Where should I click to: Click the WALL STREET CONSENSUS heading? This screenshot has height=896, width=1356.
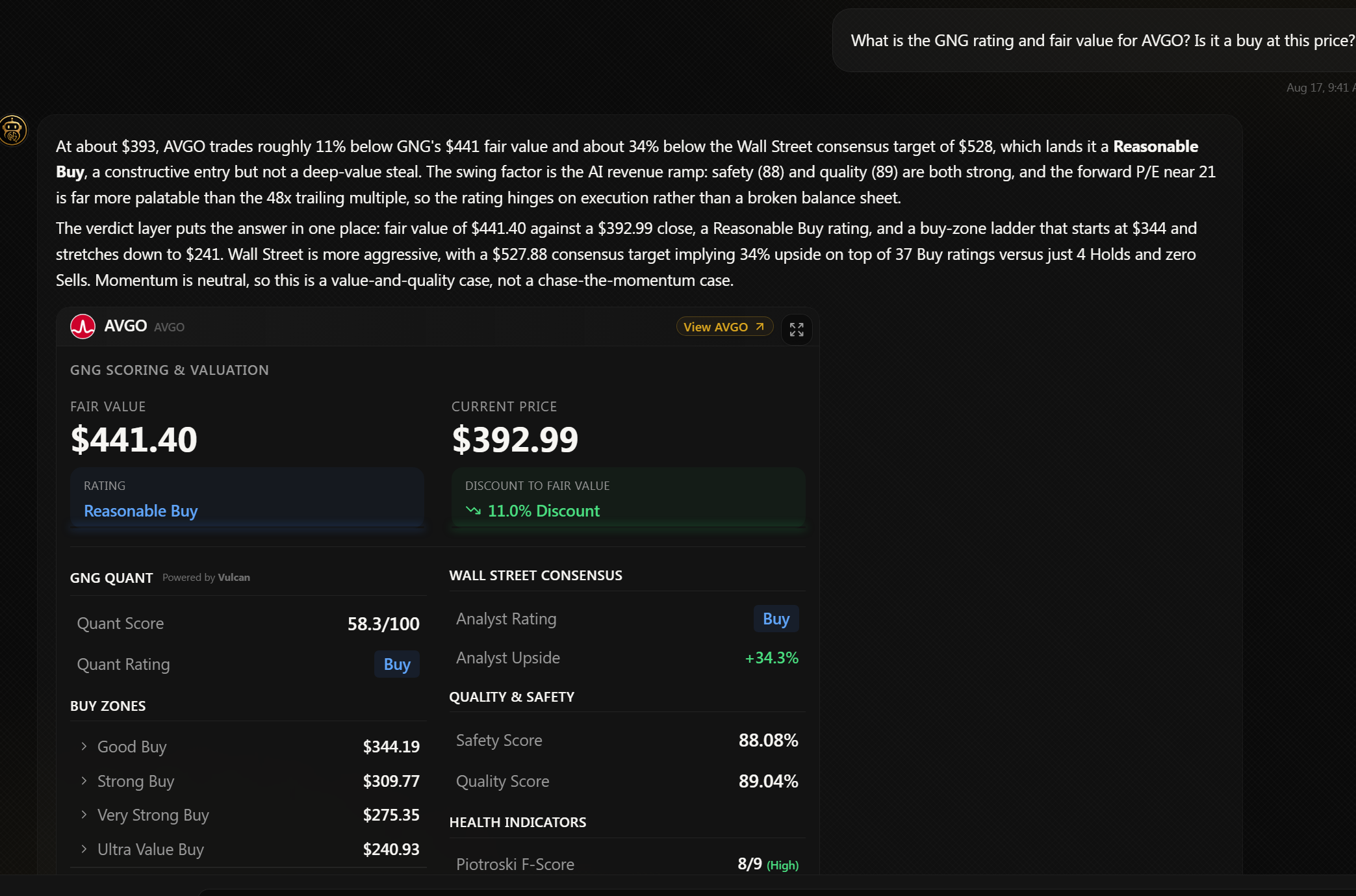[536, 576]
